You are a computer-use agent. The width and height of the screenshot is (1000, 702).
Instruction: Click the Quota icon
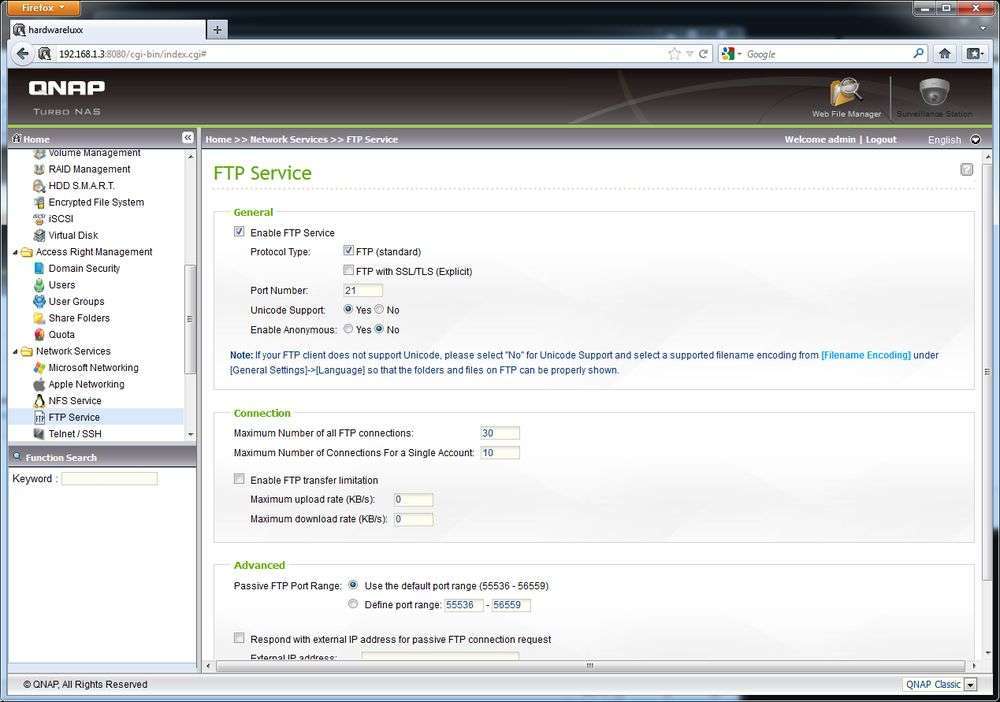click(x=39, y=335)
